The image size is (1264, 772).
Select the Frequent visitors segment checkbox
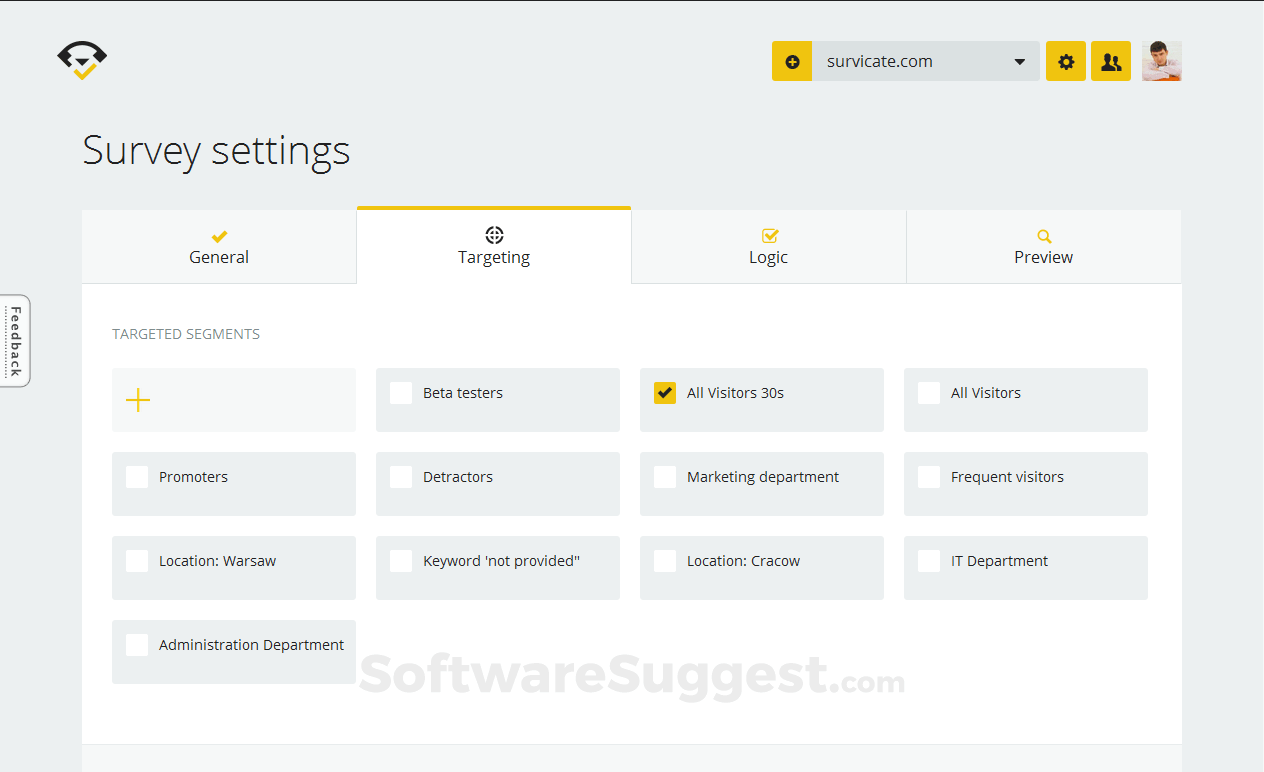(929, 477)
